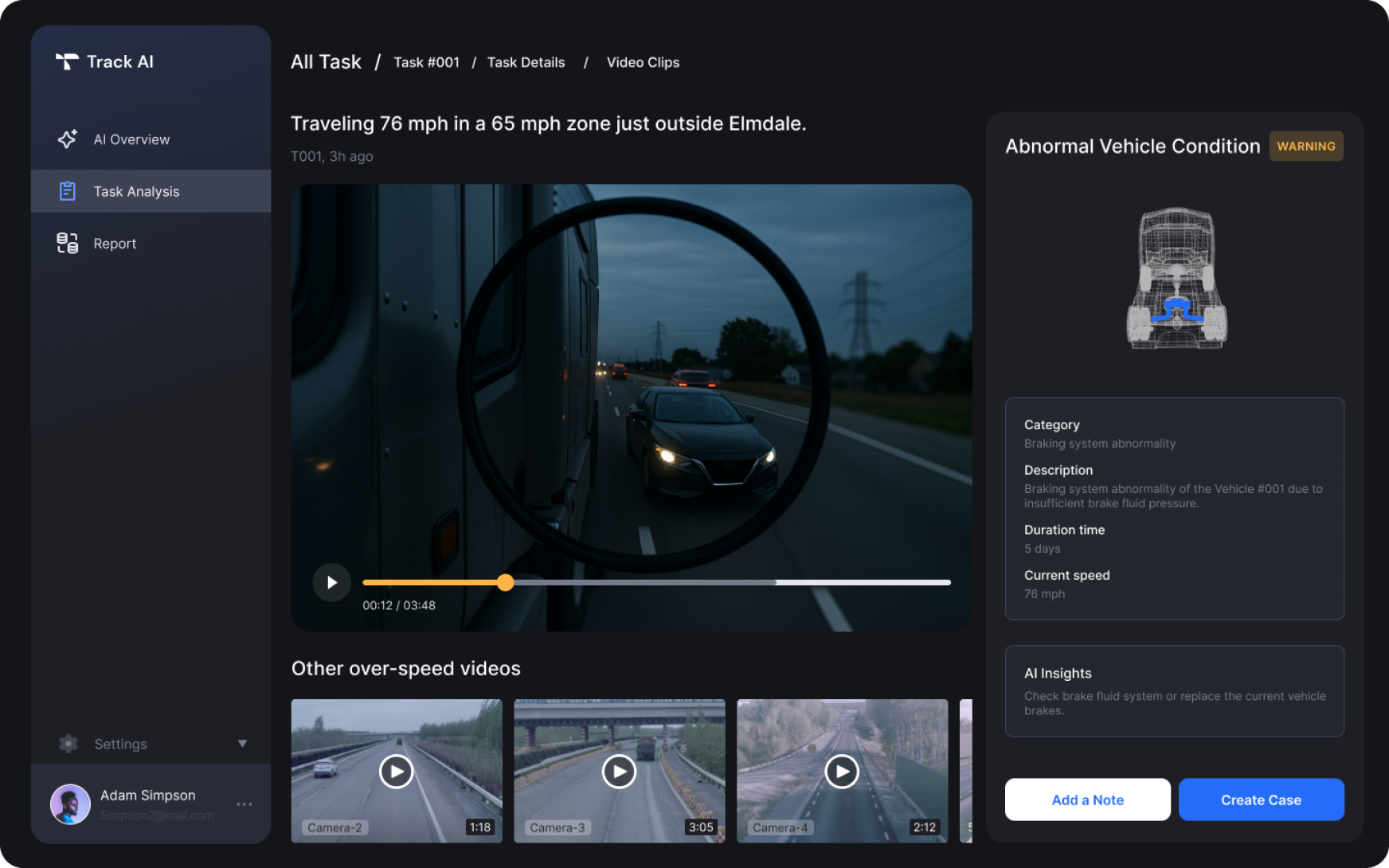Viewport: 1389px width, 868px height.
Task: Open the Report section
Action: tap(151, 244)
